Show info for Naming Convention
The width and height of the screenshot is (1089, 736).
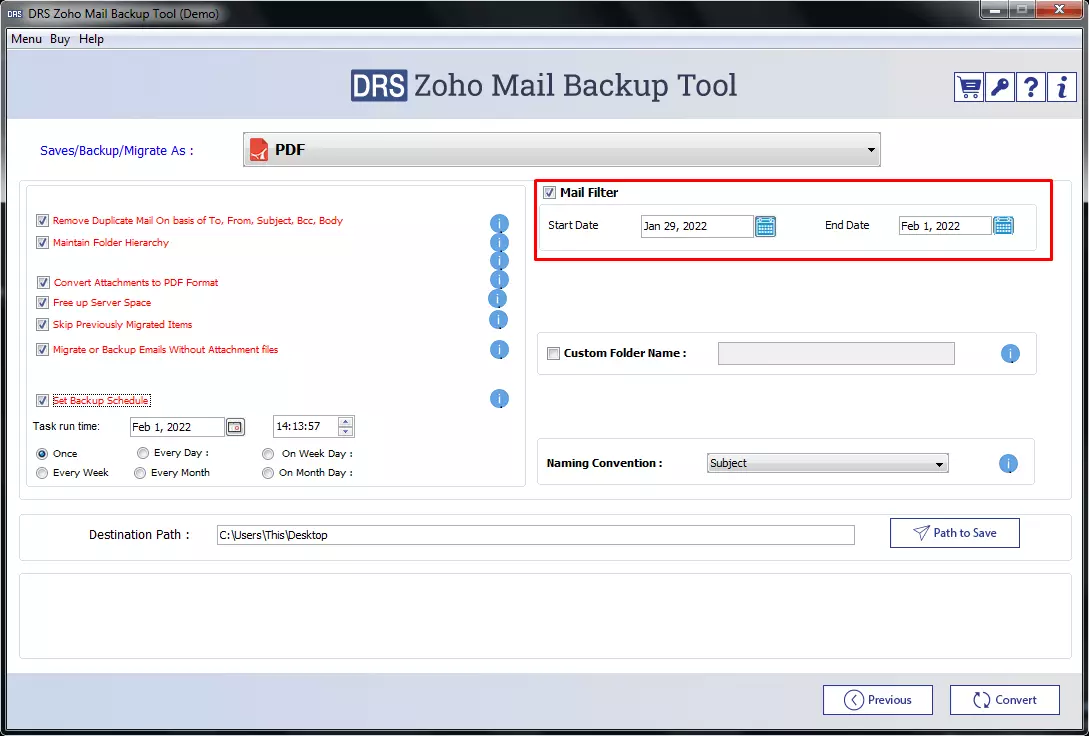(x=1008, y=464)
